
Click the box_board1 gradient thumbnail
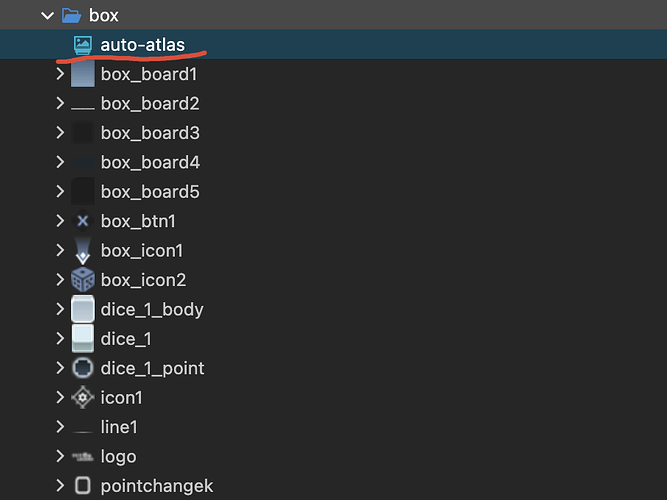tap(83, 74)
